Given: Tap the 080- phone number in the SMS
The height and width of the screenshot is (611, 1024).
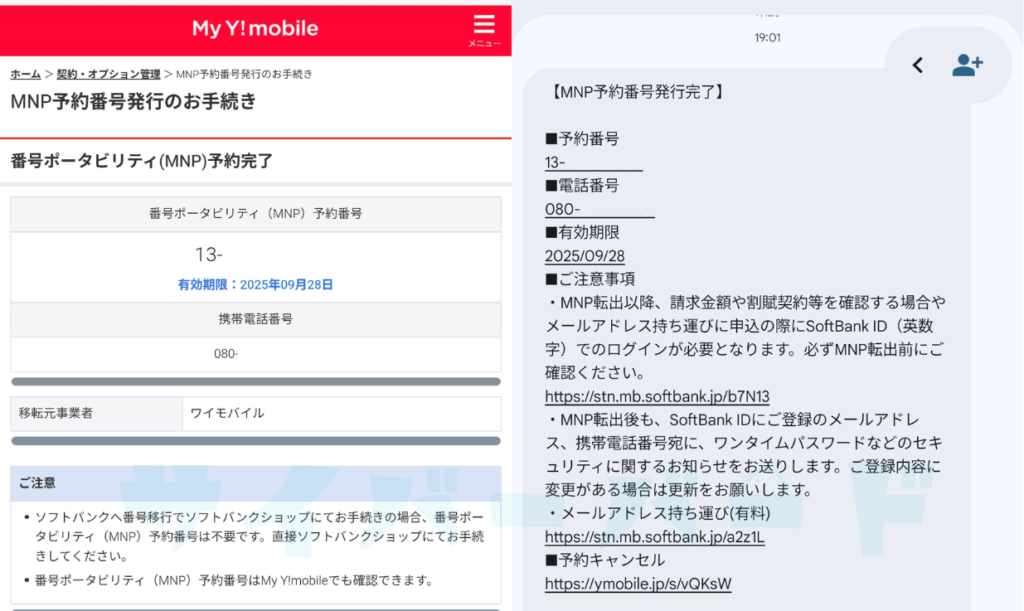Looking at the screenshot, I should click(x=600, y=210).
